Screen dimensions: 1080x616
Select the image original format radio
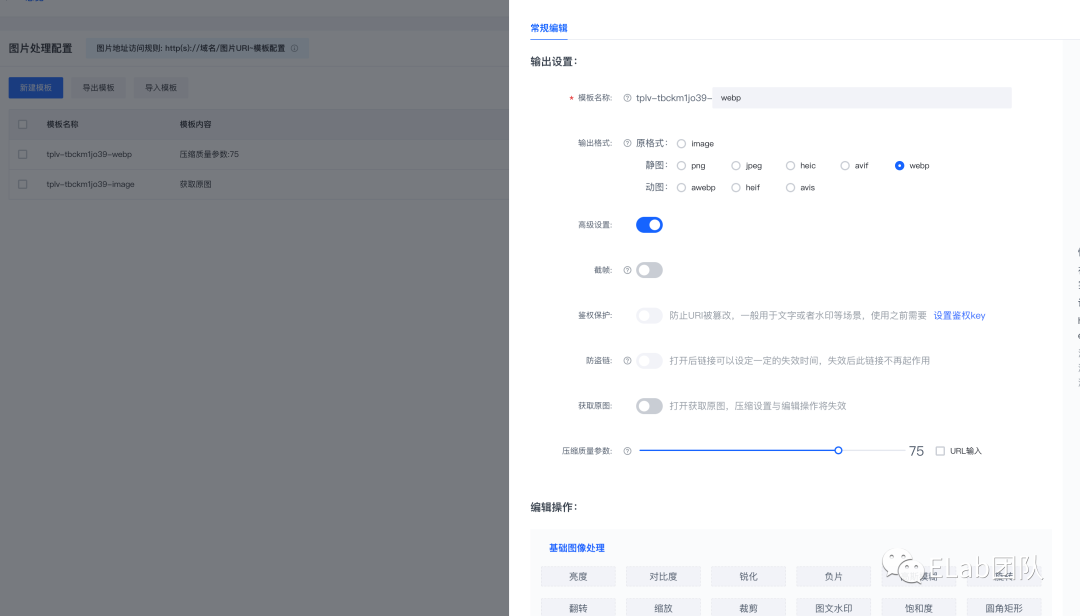(681, 143)
